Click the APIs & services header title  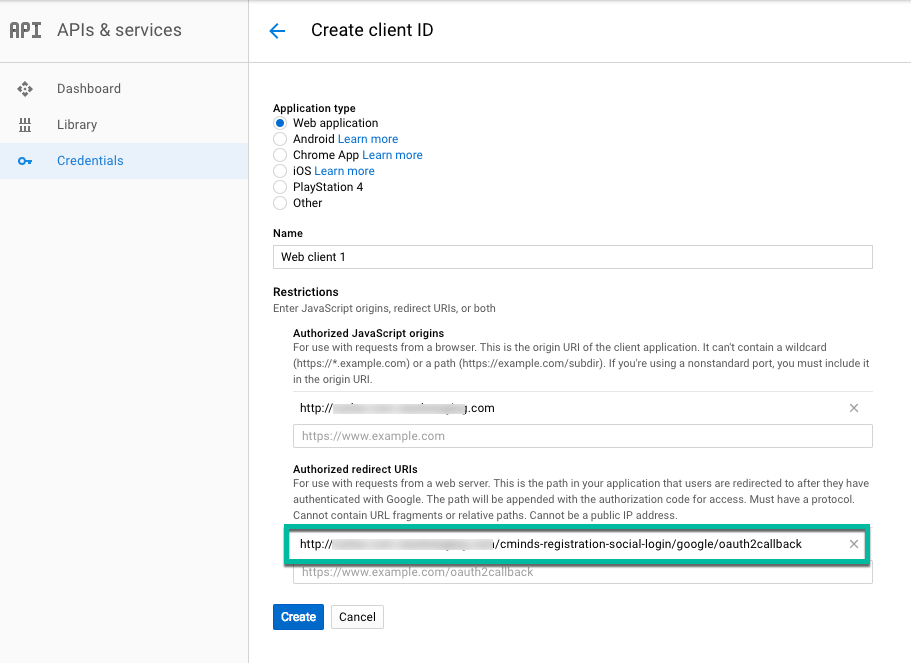tap(119, 30)
